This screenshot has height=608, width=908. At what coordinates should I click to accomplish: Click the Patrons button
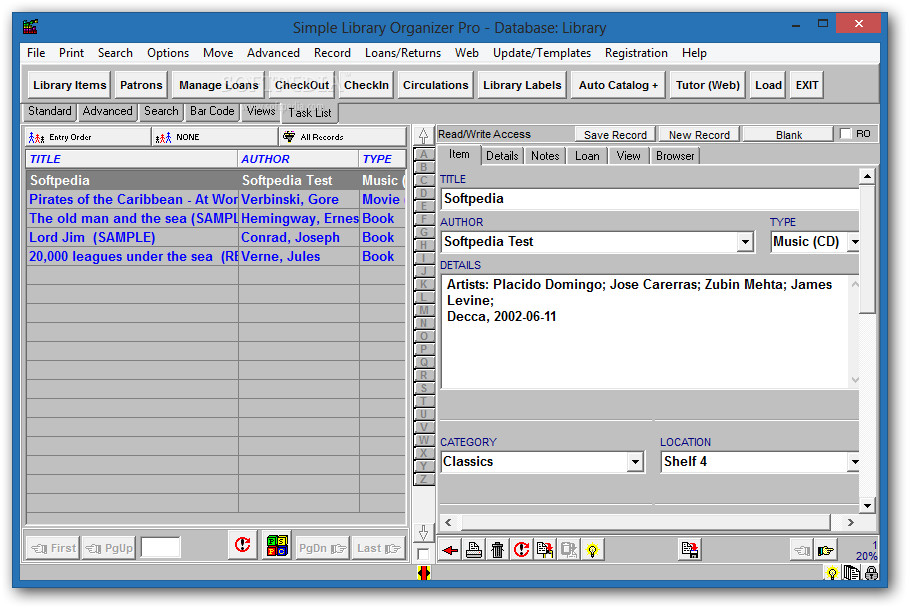[141, 85]
